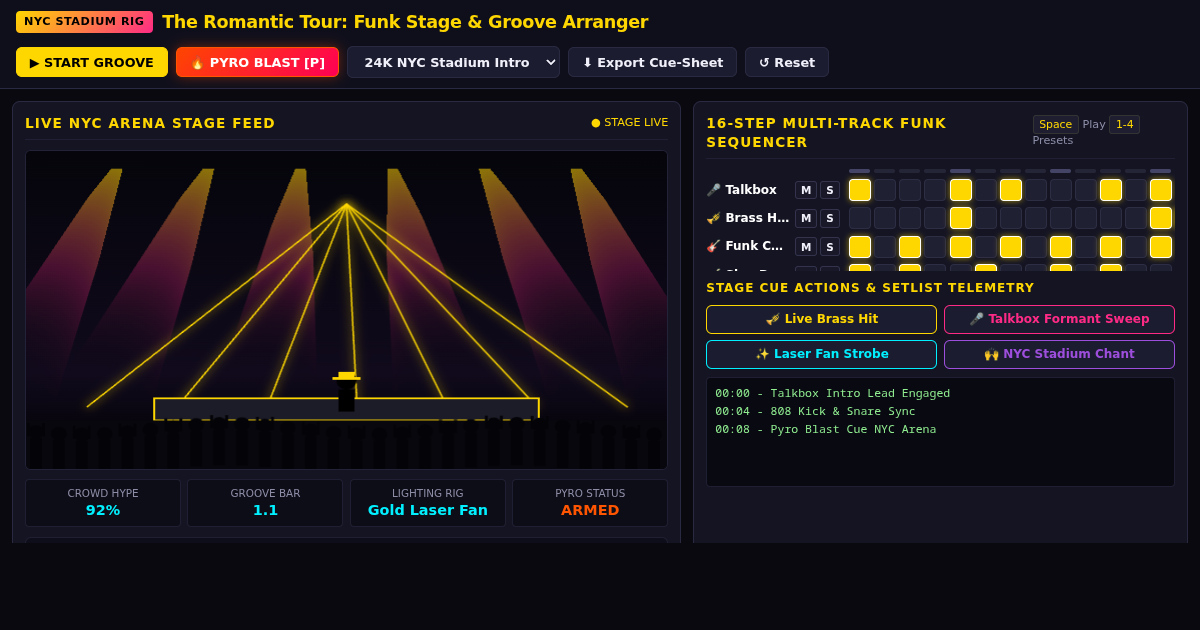Click the Romantic Tour page title
Image resolution: width=1200 pixels, height=630 pixels.
[x=405, y=22]
